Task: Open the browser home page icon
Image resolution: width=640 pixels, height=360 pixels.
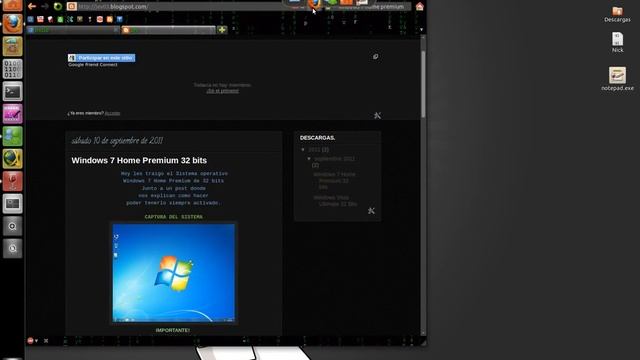Action: coord(420,7)
